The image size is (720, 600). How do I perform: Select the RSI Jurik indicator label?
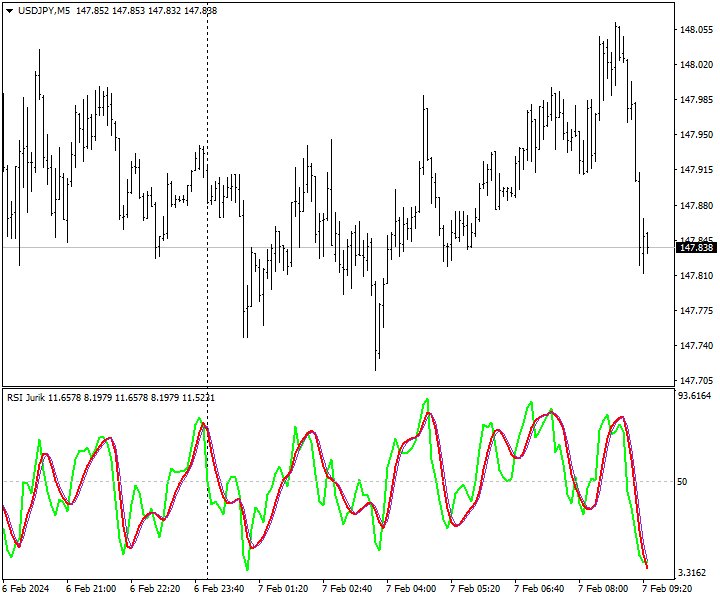111,398
